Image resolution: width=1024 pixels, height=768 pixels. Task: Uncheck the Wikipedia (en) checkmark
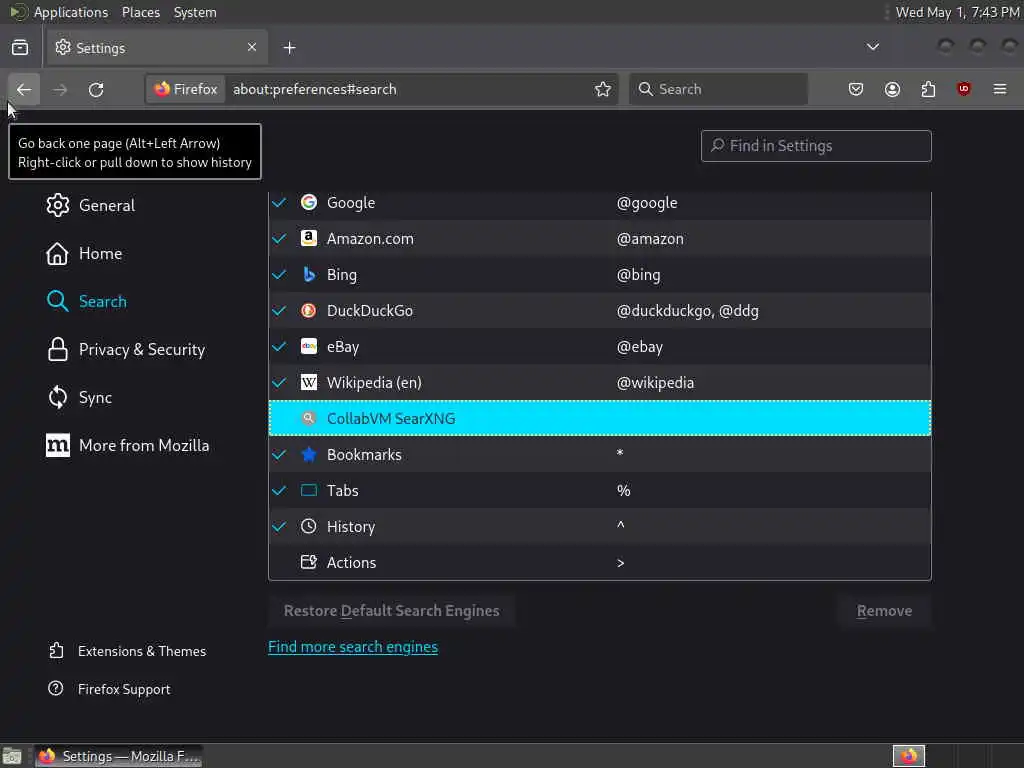(279, 382)
